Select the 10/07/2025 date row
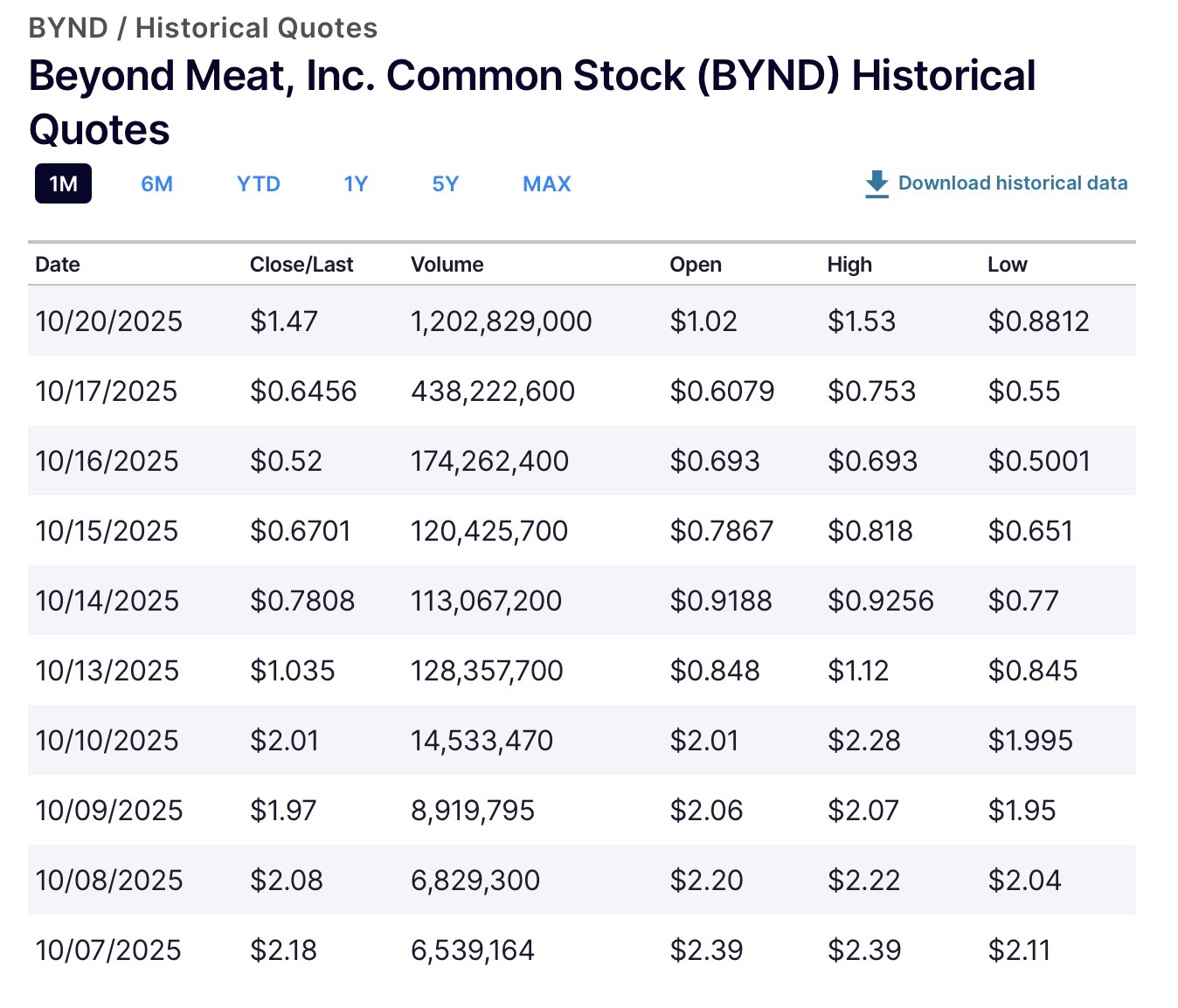The width and height of the screenshot is (1178, 1008). pos(108,950)
